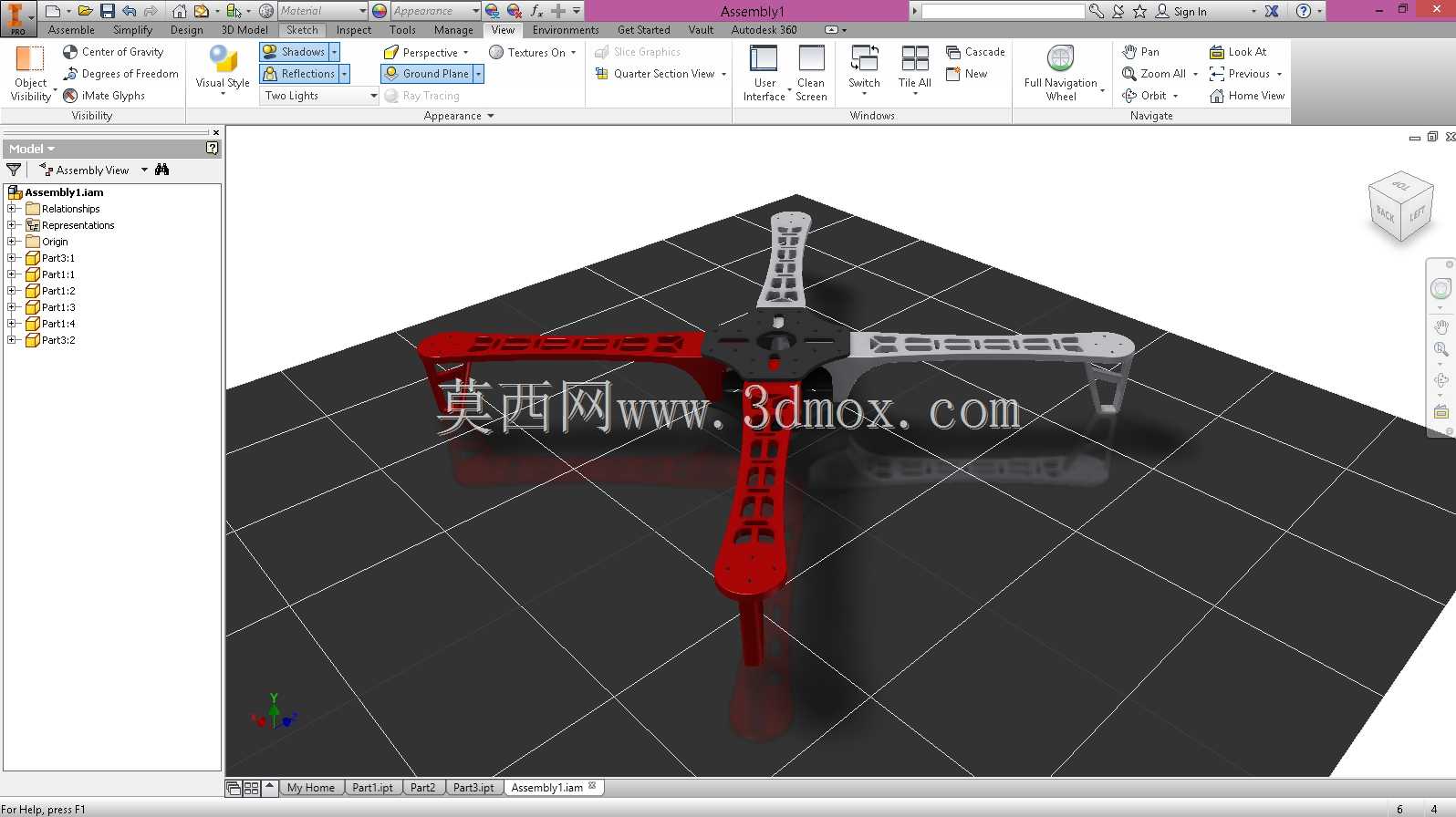Open the 3D Model ribbon tab
This screenshot has width=1456, height=817.
point(244,30)
